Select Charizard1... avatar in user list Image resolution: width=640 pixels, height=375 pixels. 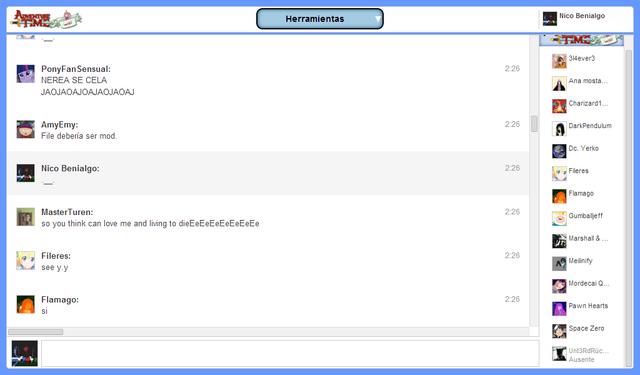coord(559,106)
